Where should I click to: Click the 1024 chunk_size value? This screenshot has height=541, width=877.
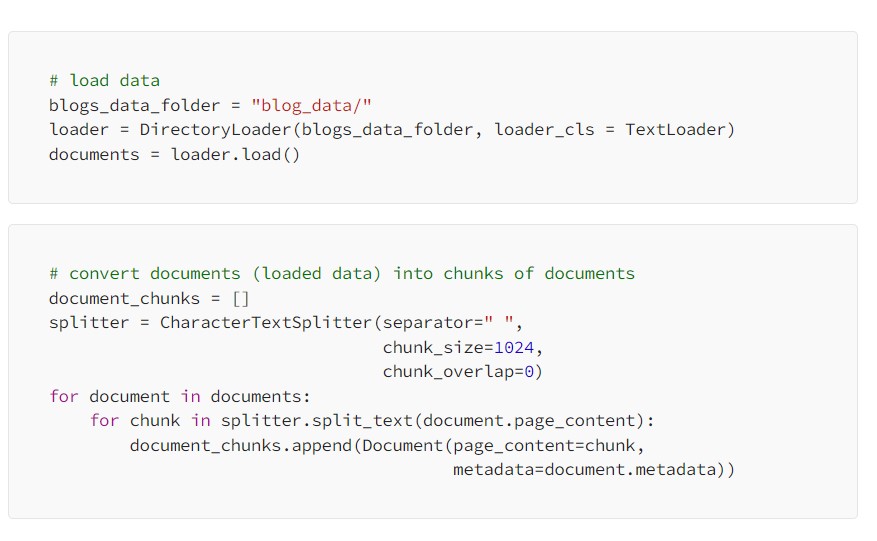tap(514, 347)
